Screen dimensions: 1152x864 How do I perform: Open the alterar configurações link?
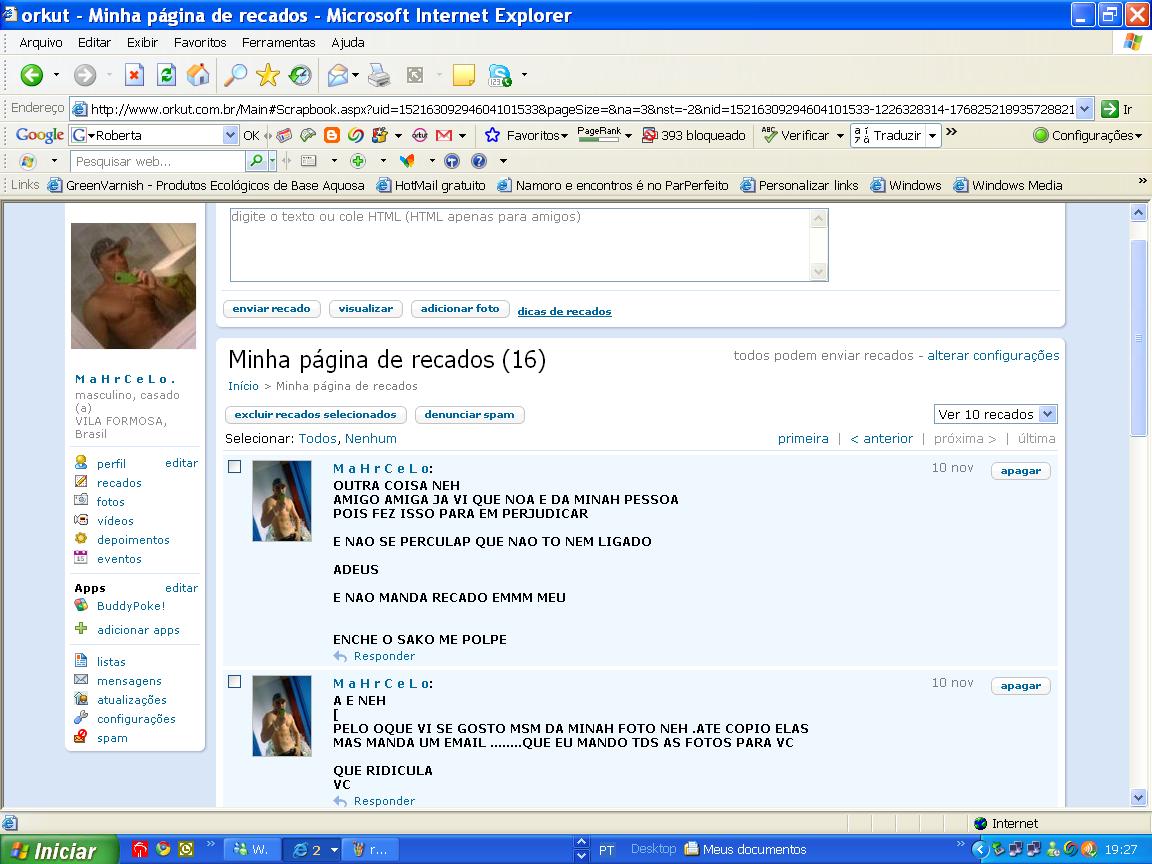[x=993, y=356]
